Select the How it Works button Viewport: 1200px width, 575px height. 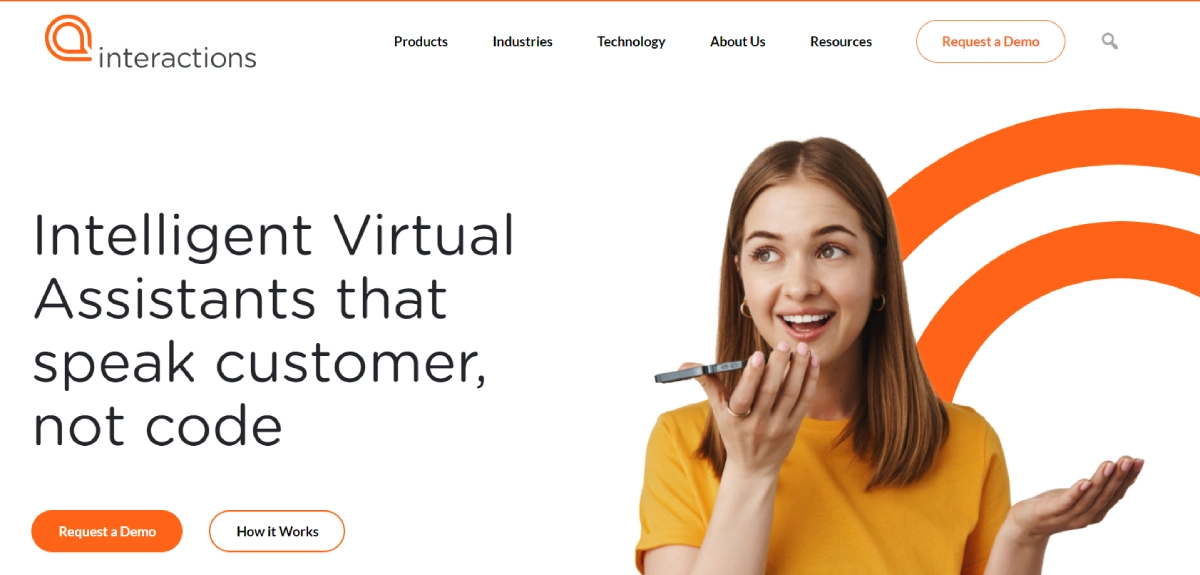click(x=277, y=531)
